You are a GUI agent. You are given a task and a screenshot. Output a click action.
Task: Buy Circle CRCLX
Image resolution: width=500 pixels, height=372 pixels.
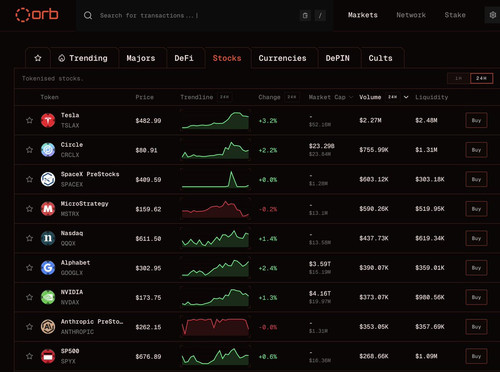point(476,150)
